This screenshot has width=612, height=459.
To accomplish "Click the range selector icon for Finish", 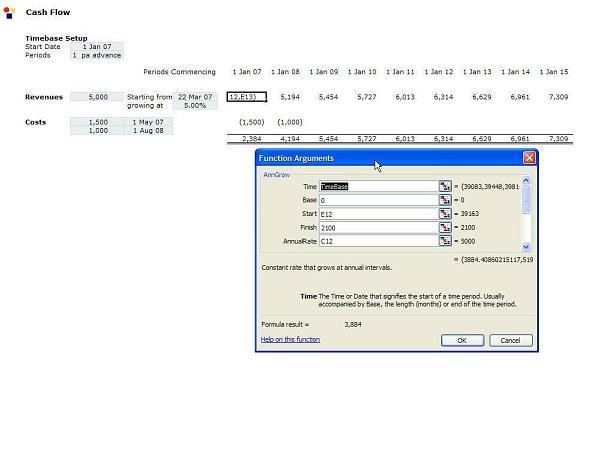I will coord(445,227).
